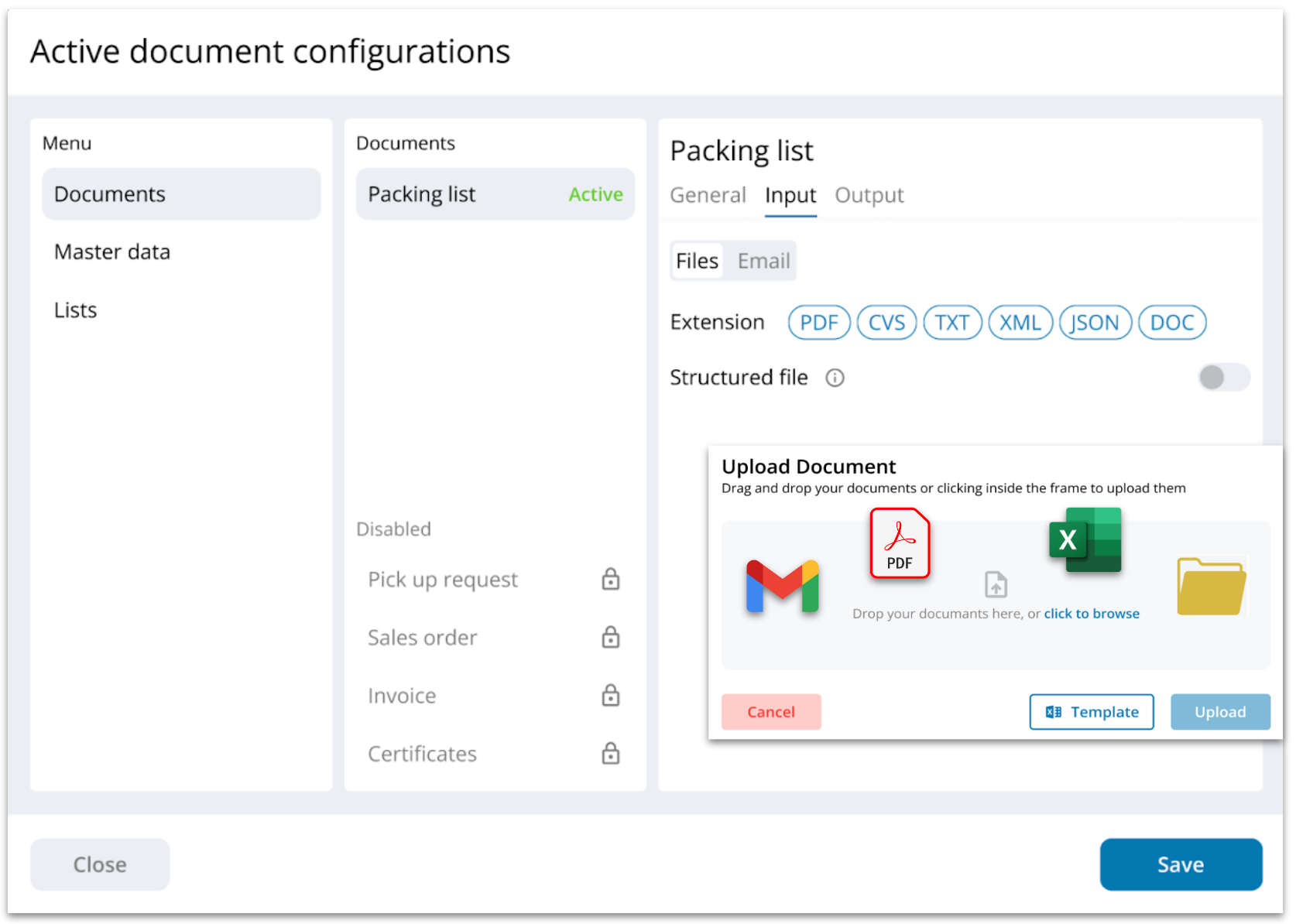Toggle the Structured file switch
Screen dimensions: 1296x924
click(1224, 378)
